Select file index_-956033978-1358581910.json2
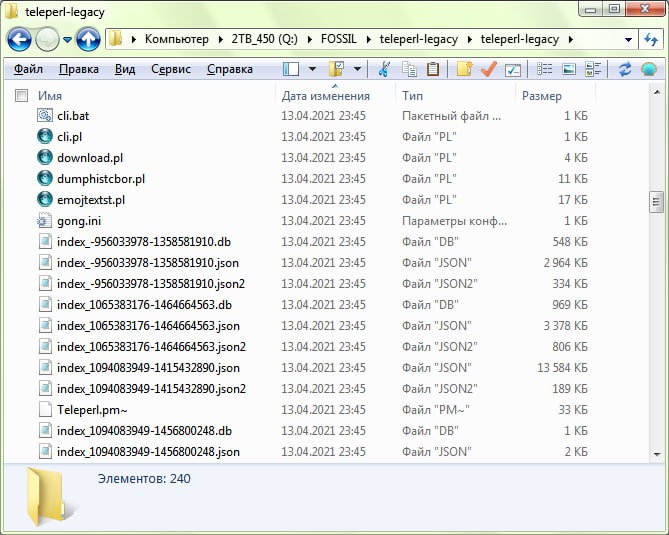This screenshot has width=669, height=535. tap(151, 283)
